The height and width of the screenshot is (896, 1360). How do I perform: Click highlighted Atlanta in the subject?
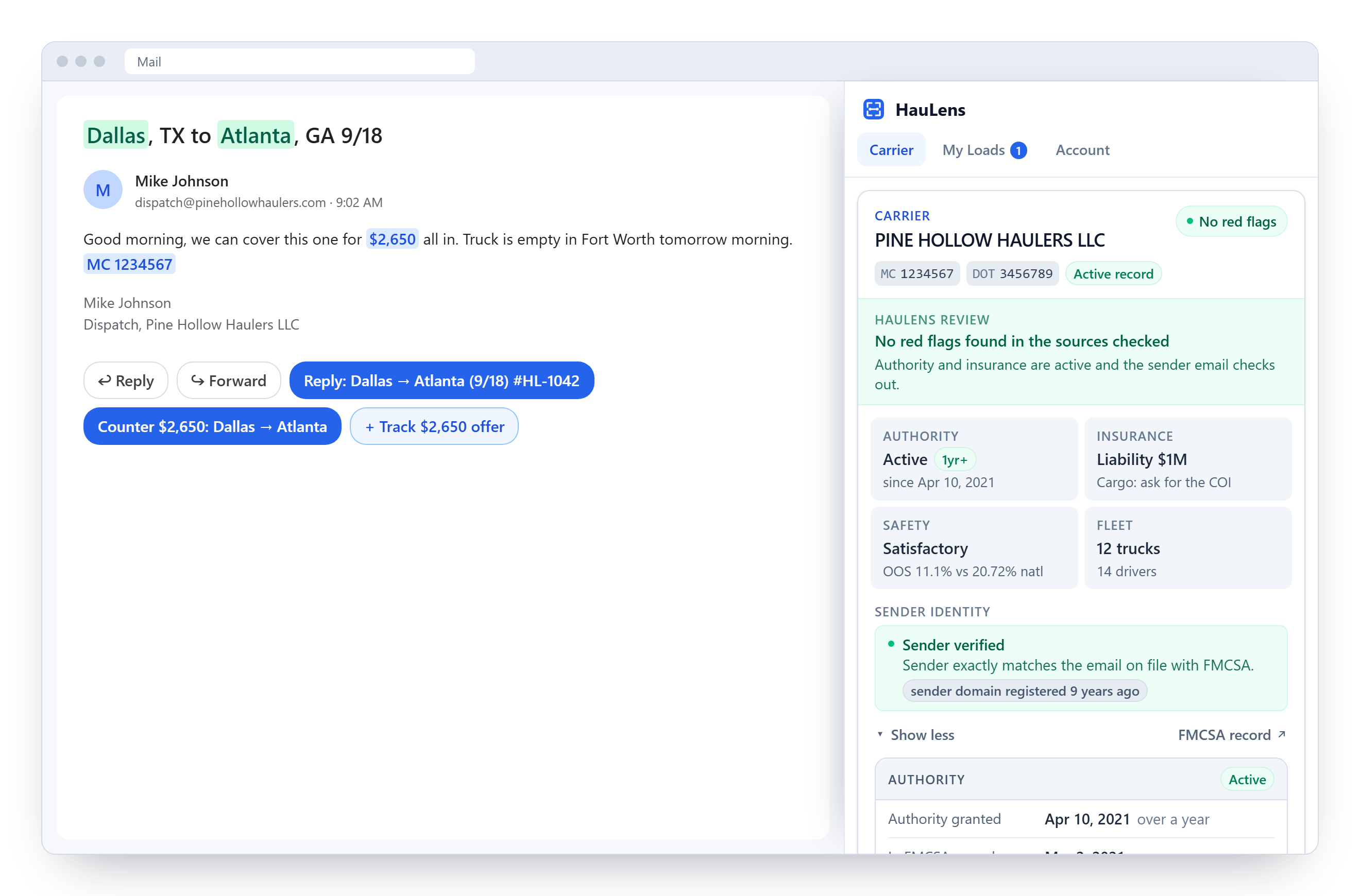[x=256, y=135]
